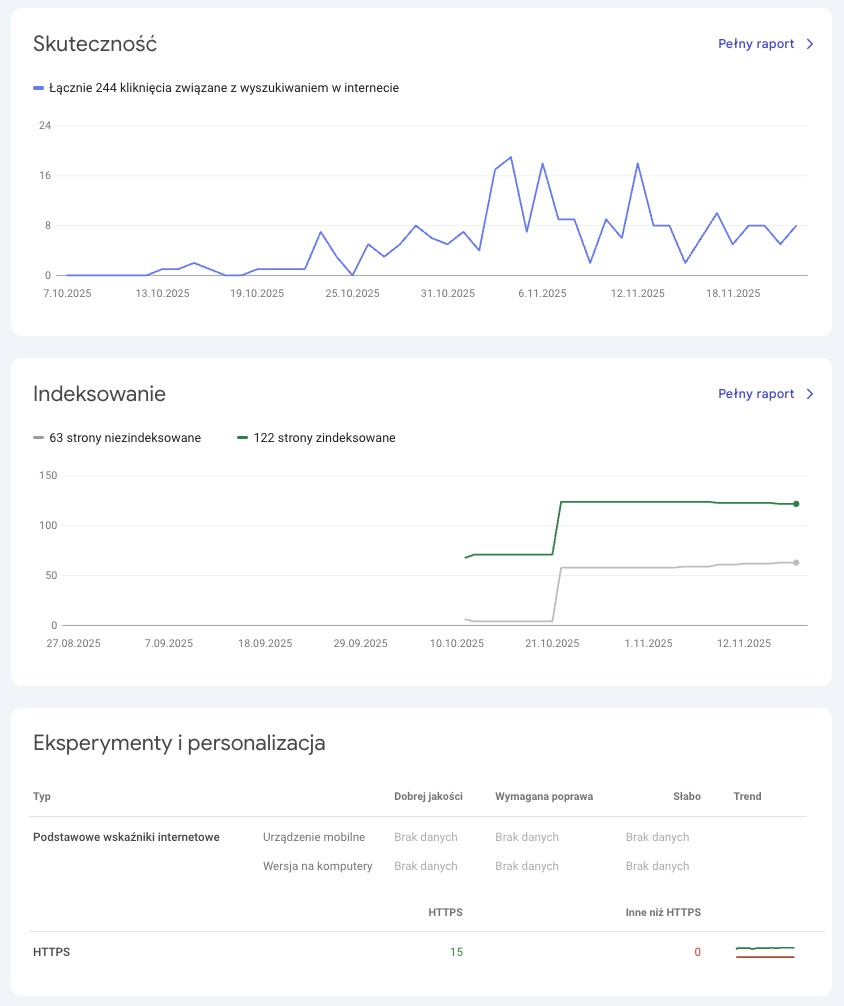This screenshot has width=844, height=1006.
Task: Open Pełny raport link for Skuteczność
Action: [x=756, y=44]
